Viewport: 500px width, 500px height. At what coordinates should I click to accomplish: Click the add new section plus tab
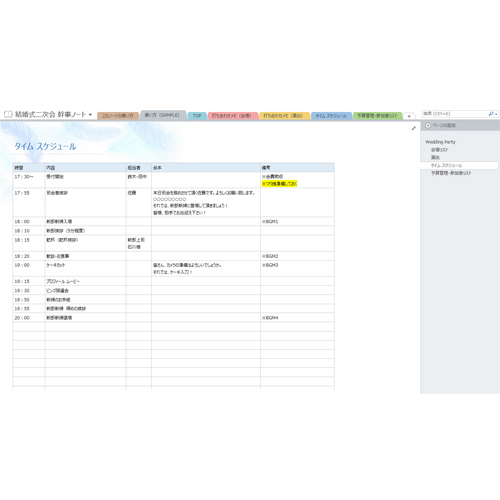point(409,116)
